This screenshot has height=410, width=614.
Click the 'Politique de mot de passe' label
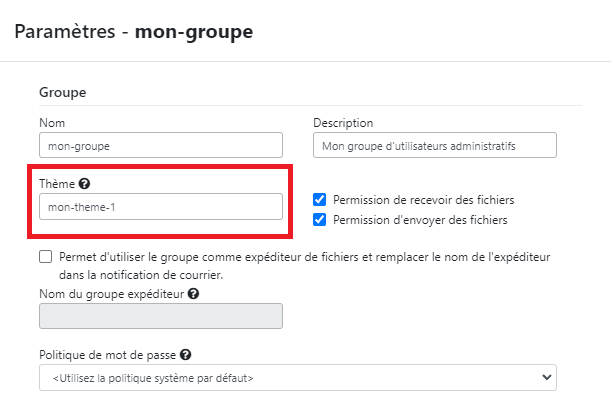point(107,355)
